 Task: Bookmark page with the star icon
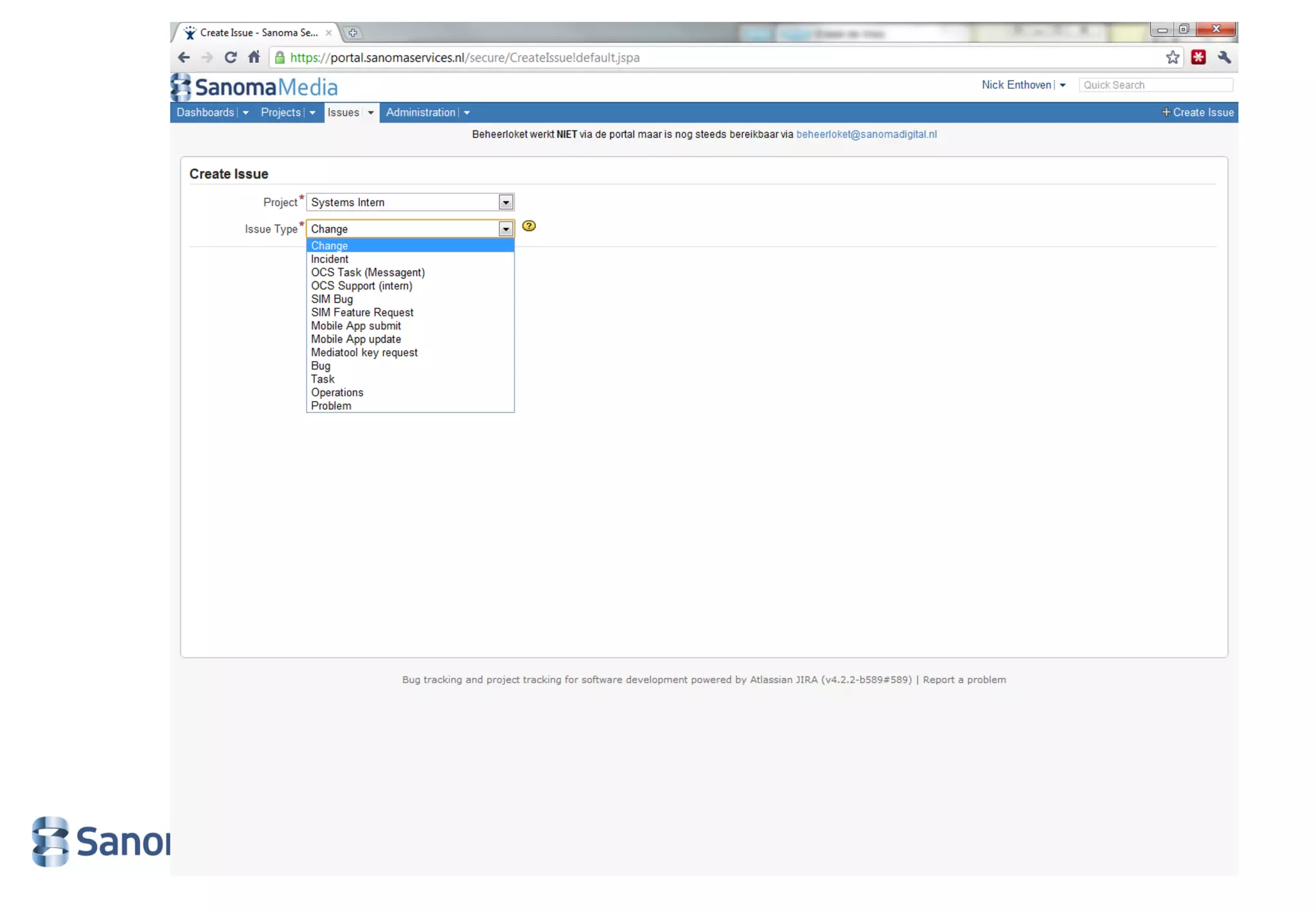pyautogui.click(x=1172, y=58)
